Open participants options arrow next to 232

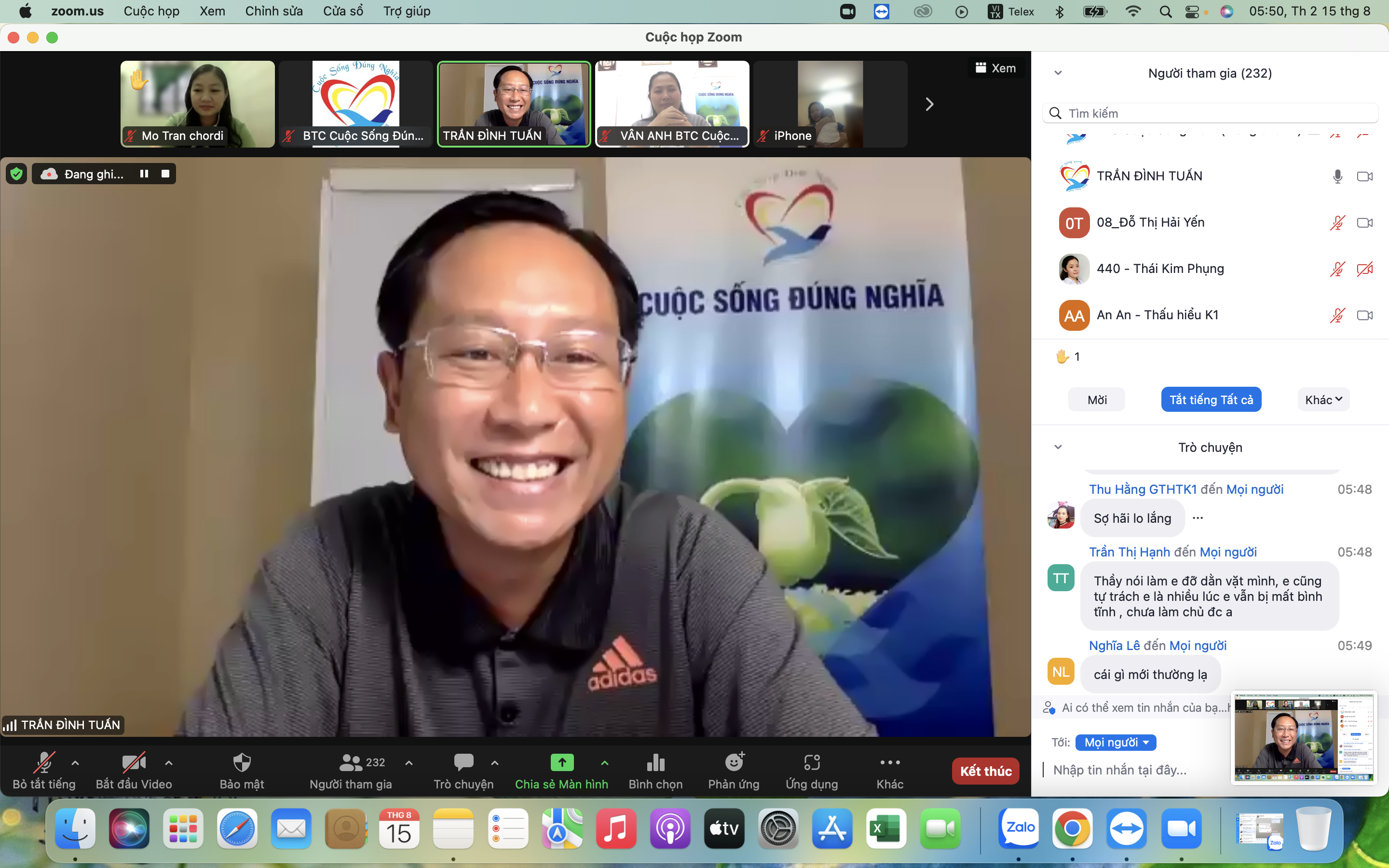(x=409, y=763)
